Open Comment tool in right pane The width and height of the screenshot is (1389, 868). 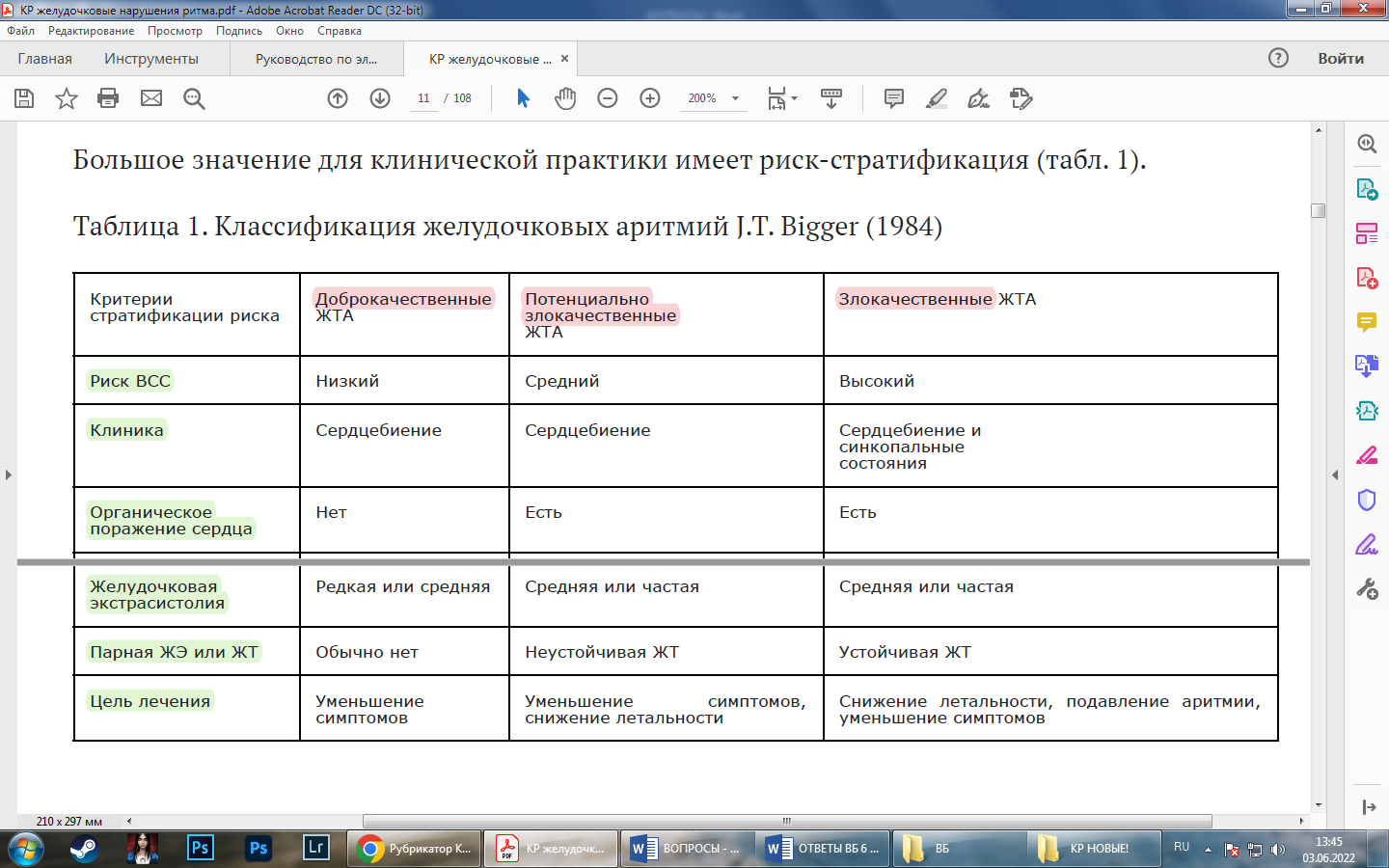click(1367, 322)
